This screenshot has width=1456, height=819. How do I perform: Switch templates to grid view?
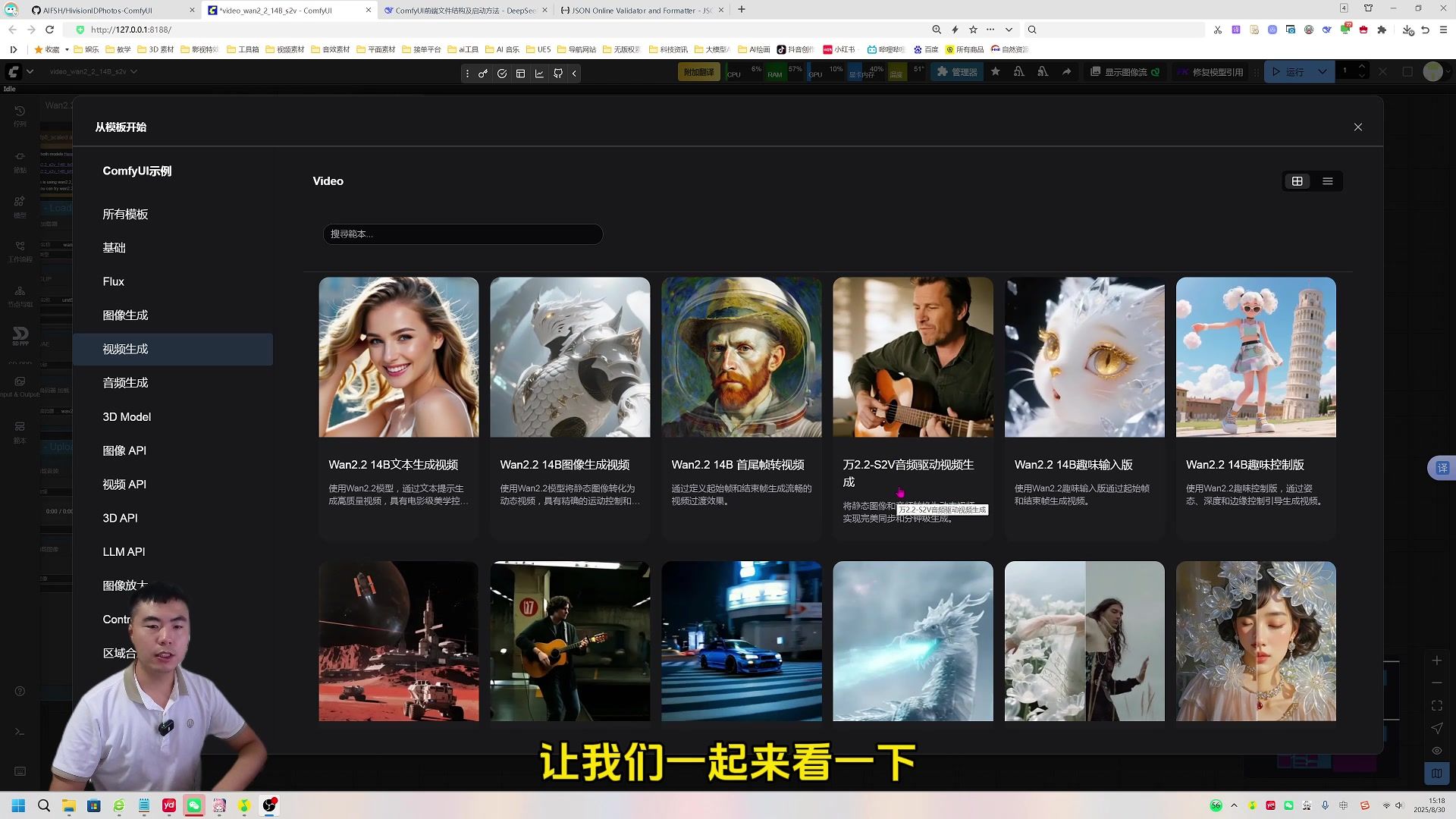point(1298,181)
